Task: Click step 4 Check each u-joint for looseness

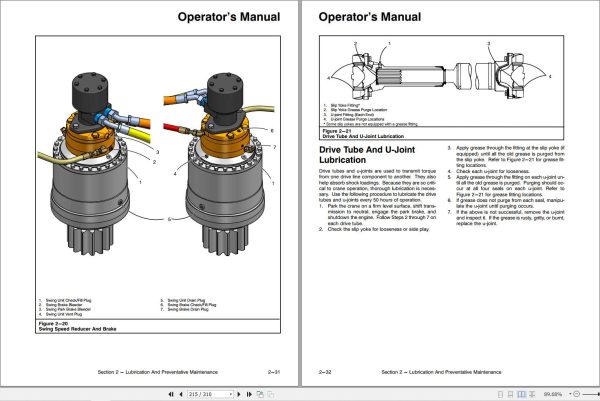Action: (493, 171)
